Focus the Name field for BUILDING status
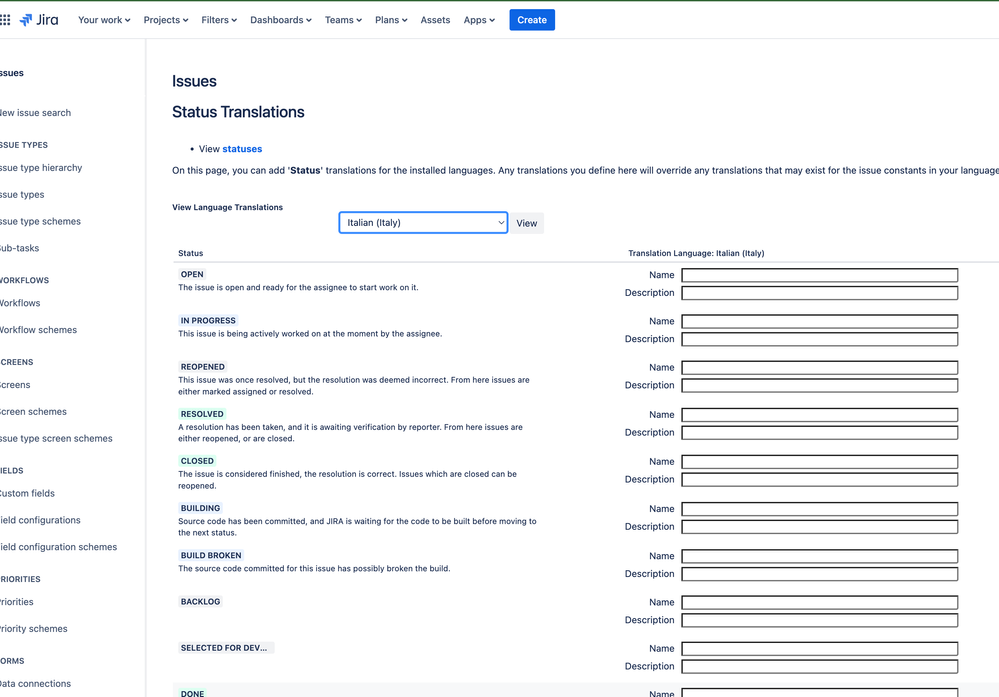Viewport: 999px width, 697px height. pos(819,509)
